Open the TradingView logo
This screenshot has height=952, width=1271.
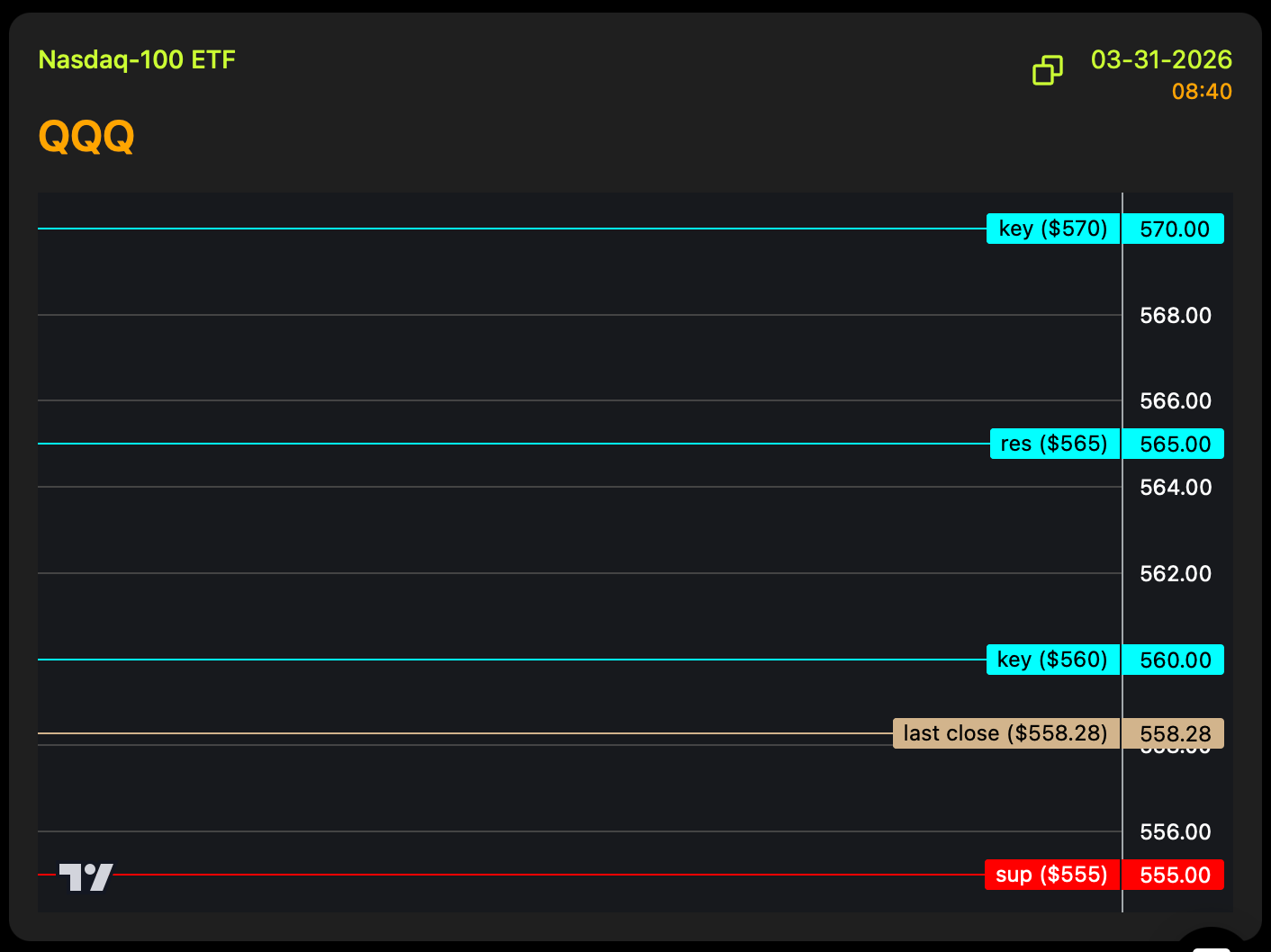[86, 876]
